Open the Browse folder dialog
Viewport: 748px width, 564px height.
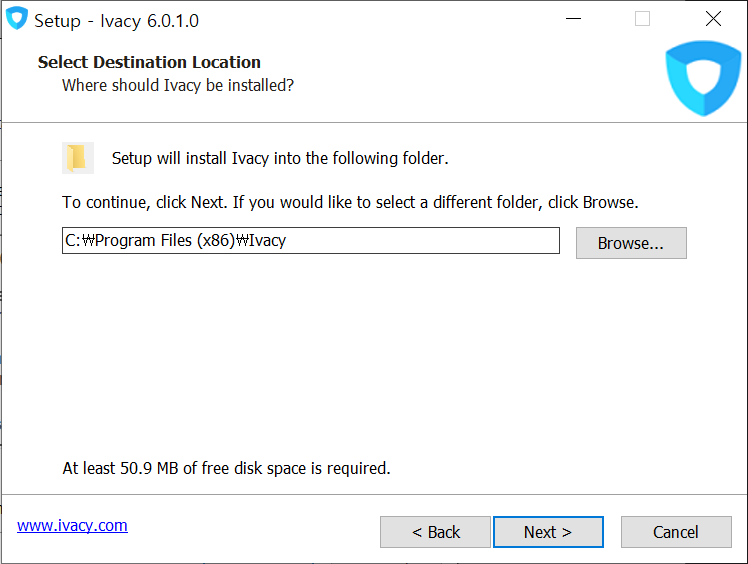(x=631, y=243)
